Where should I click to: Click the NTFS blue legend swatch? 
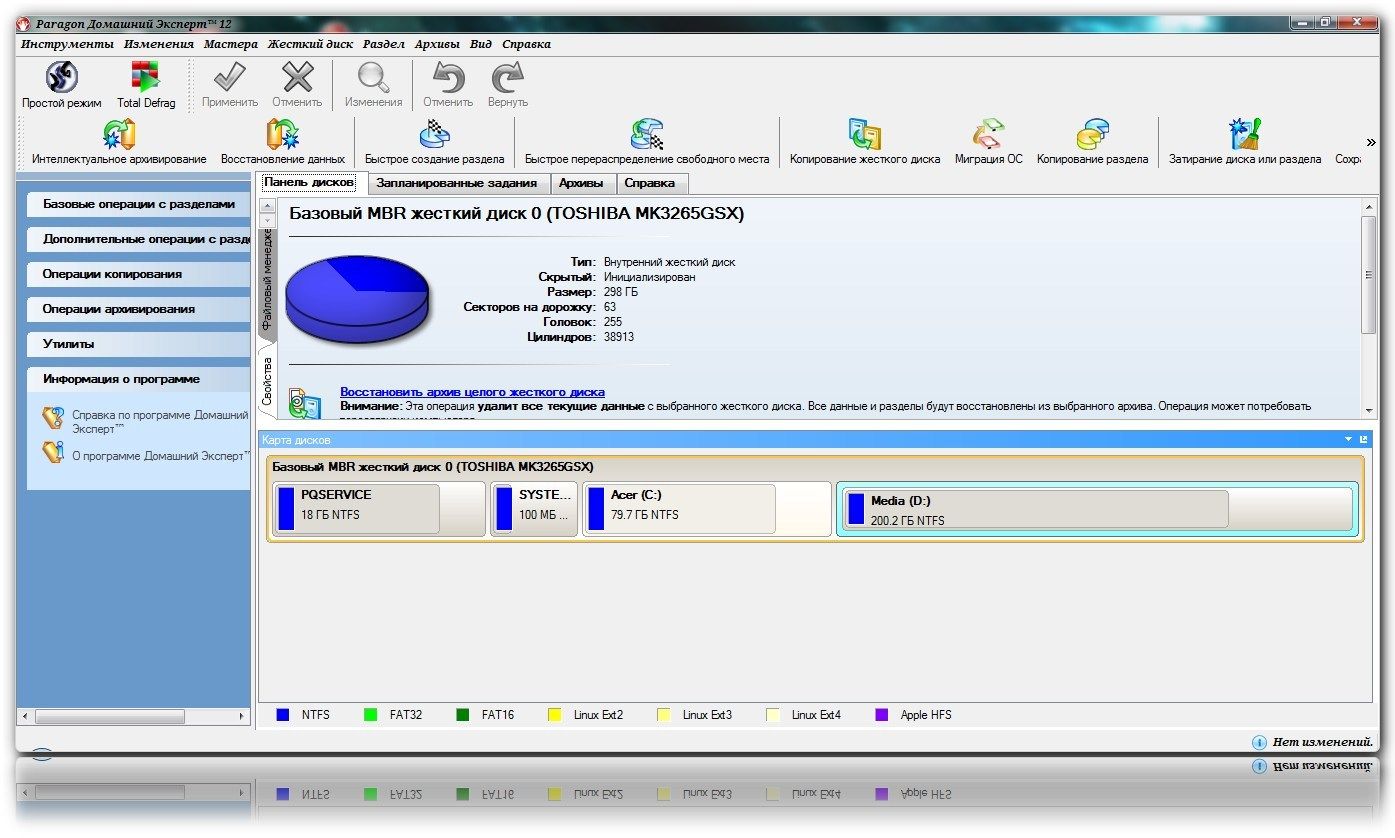tap(283, 715)
